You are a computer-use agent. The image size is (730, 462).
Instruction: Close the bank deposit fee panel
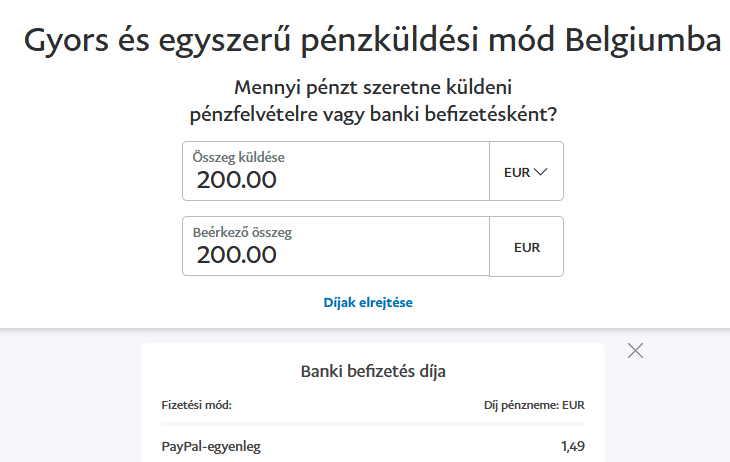[635, 351]
